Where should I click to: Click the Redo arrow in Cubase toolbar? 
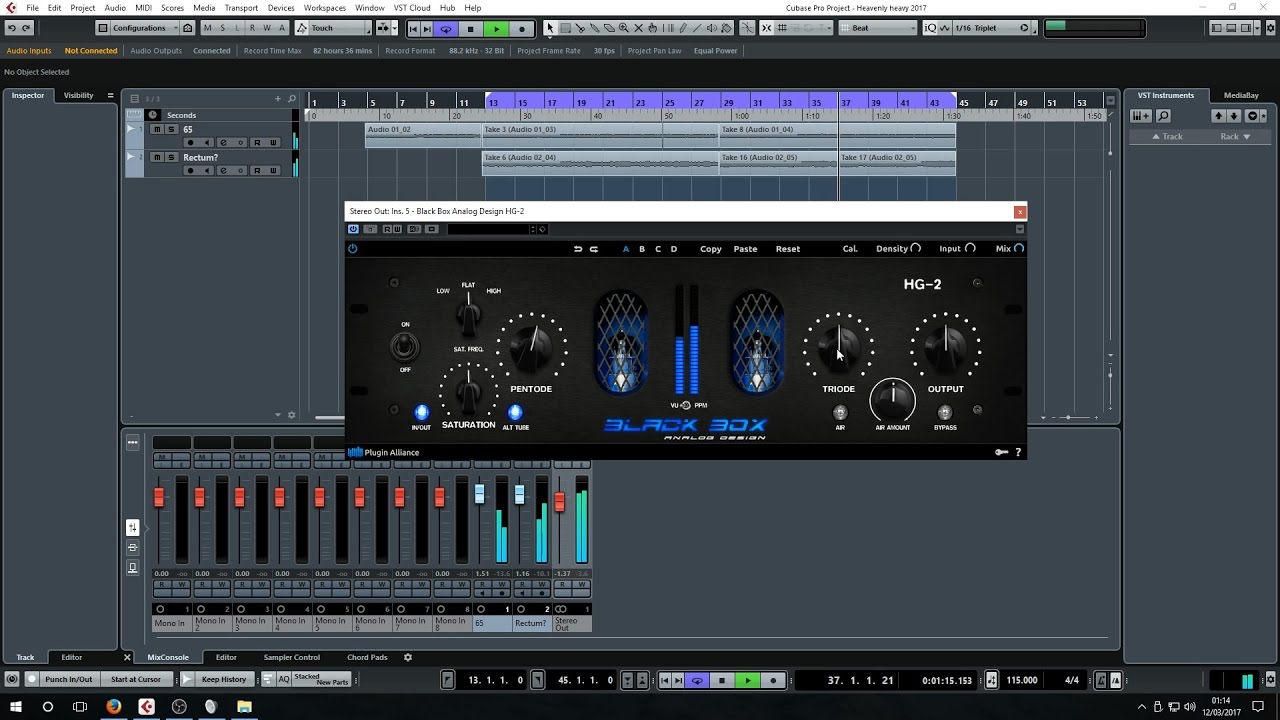26,28
